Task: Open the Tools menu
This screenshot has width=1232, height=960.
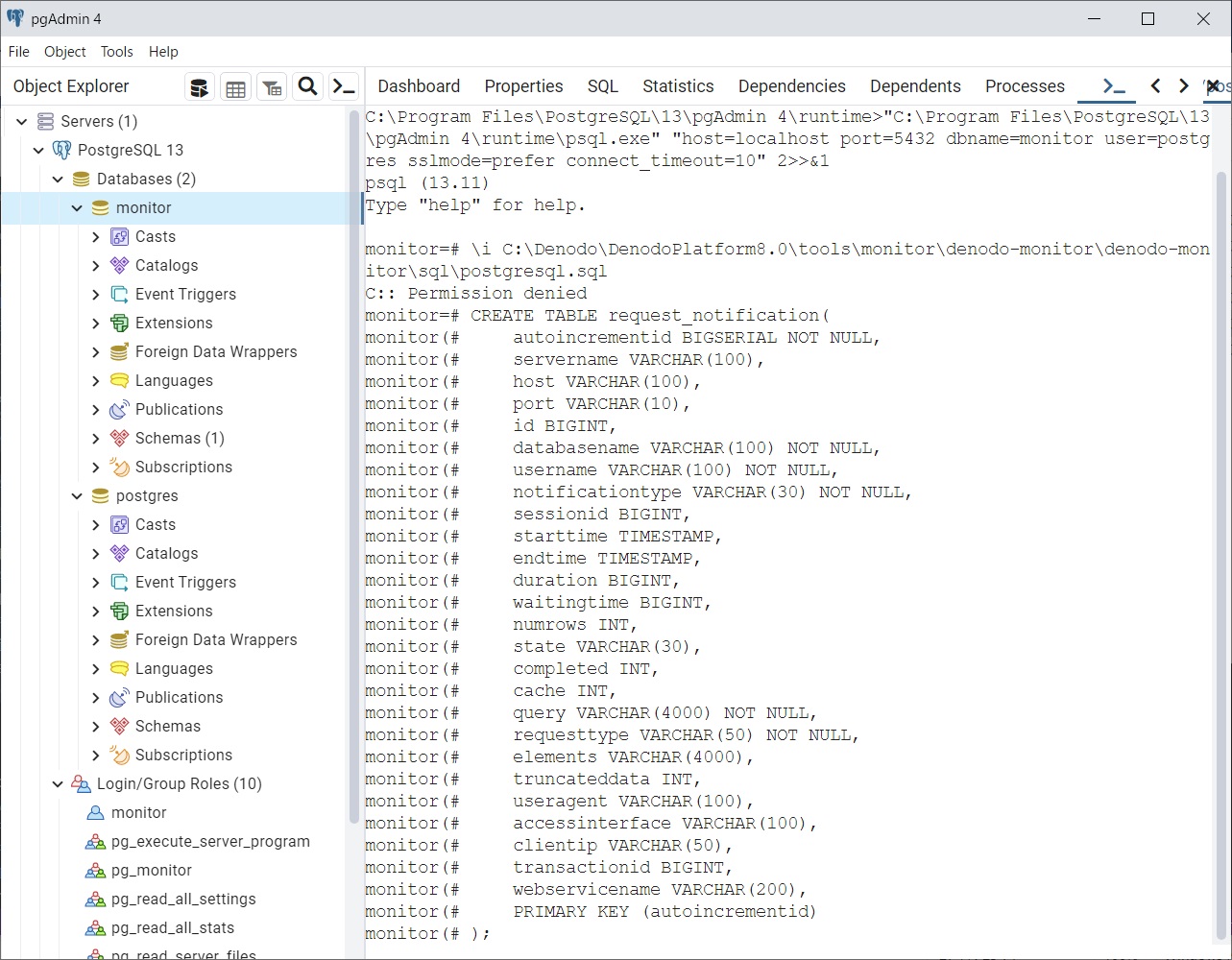Action: click(117, 52)
